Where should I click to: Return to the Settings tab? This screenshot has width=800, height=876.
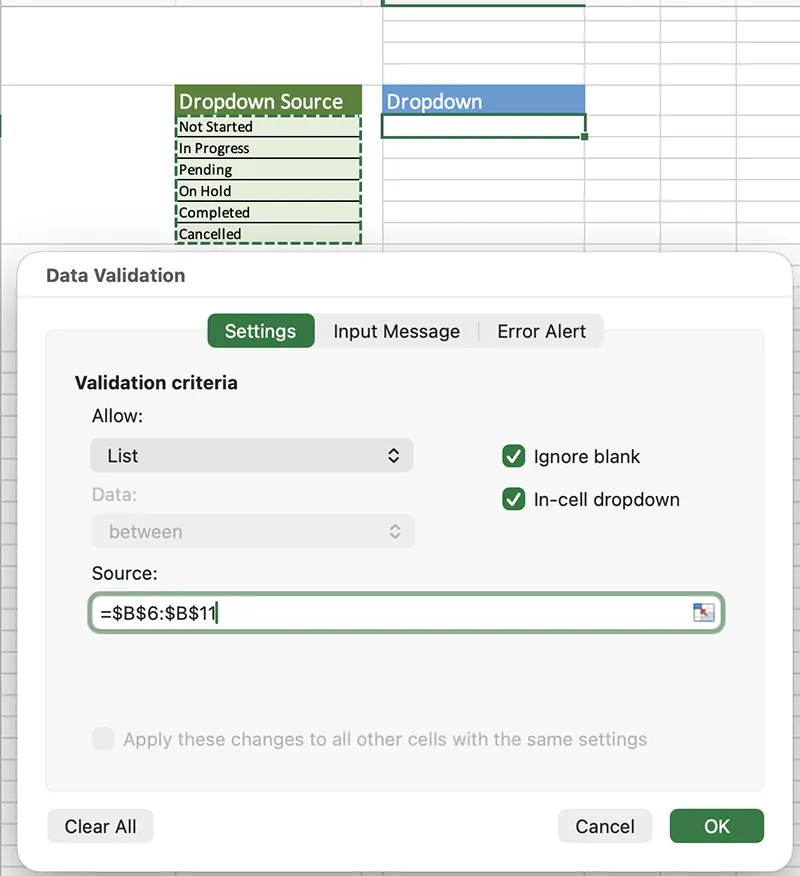260,331
